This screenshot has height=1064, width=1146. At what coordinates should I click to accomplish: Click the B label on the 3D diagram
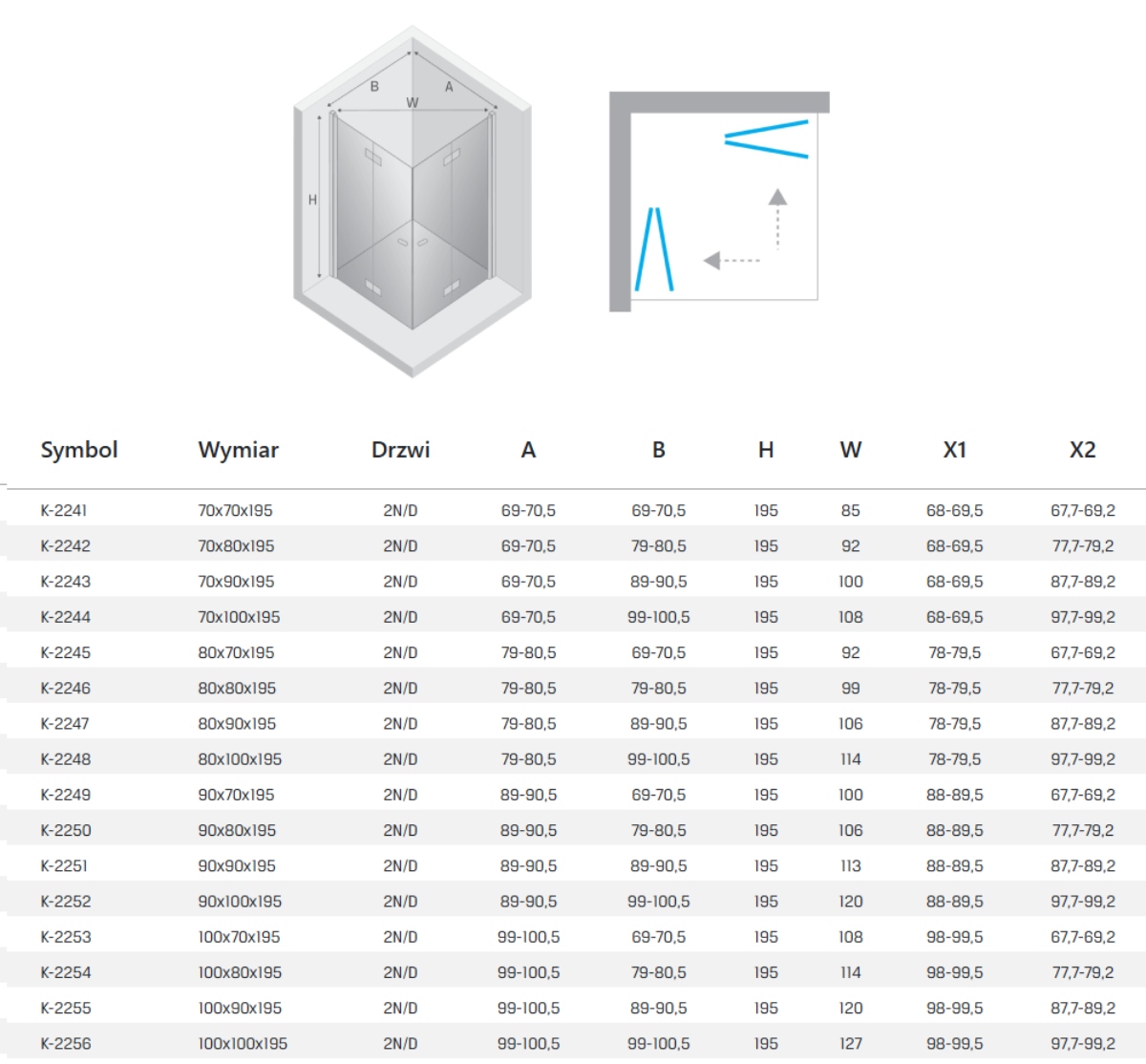pyautogui.click(x=374, y=87)
